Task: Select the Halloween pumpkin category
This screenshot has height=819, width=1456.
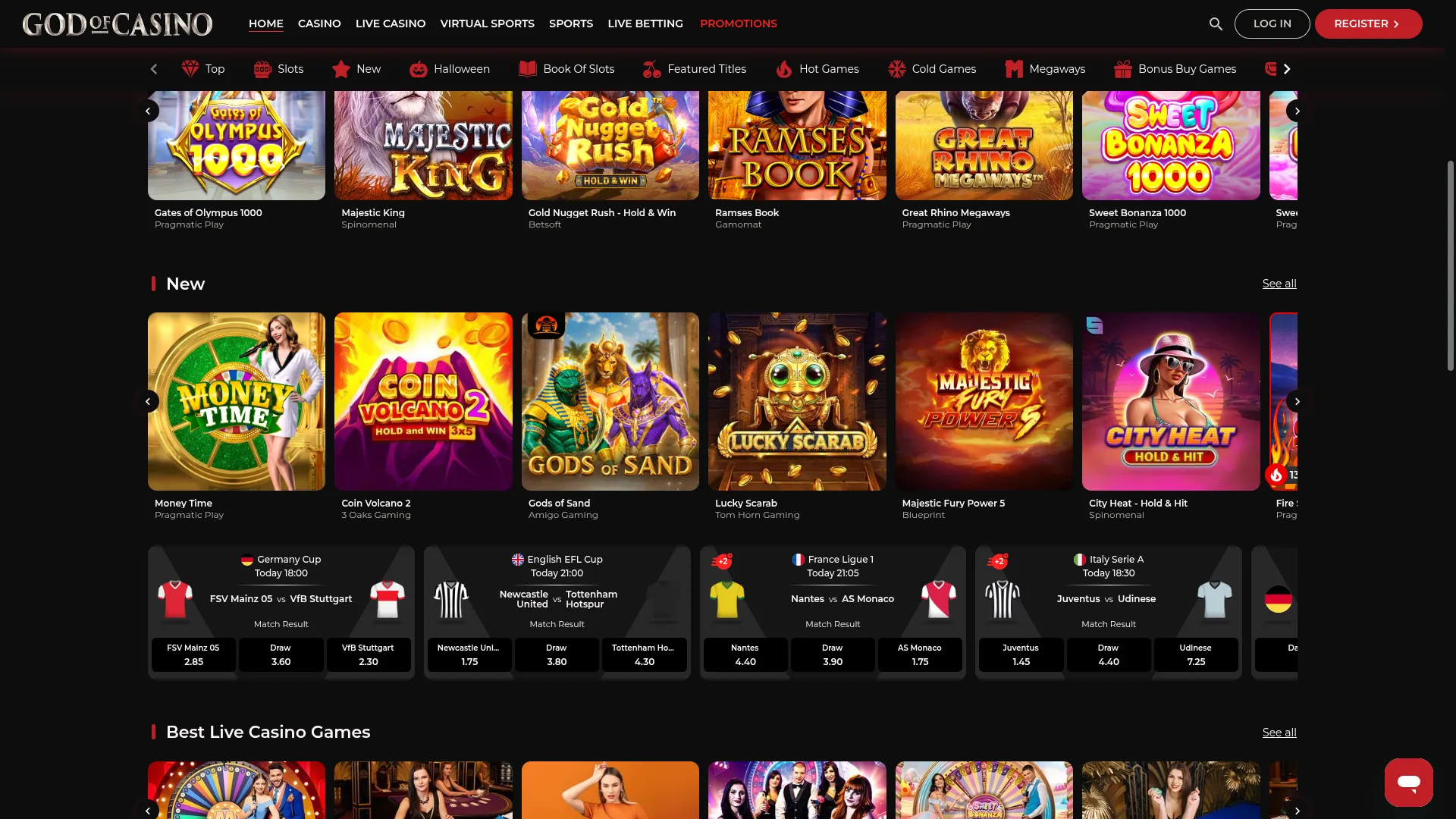Action: coord(449,69)
